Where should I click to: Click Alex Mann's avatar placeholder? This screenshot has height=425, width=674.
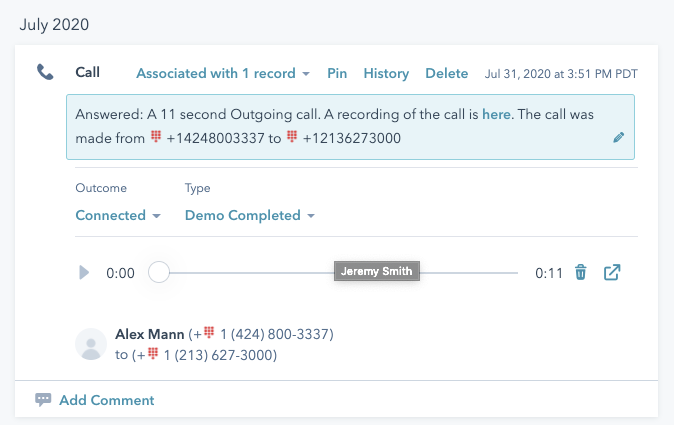tap(91, 344)
